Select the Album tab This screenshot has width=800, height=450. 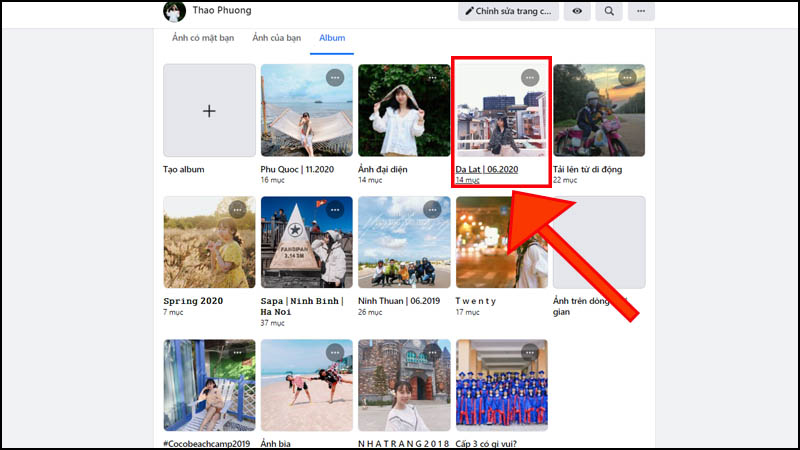coord(332,38)
